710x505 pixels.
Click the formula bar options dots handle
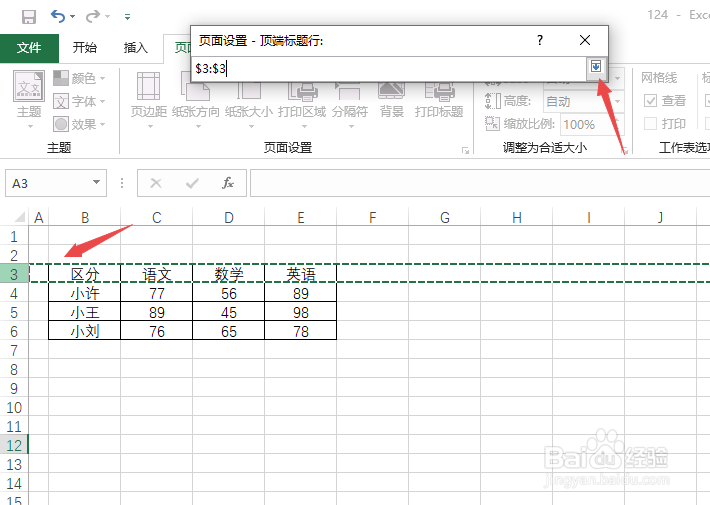(122, 183)
